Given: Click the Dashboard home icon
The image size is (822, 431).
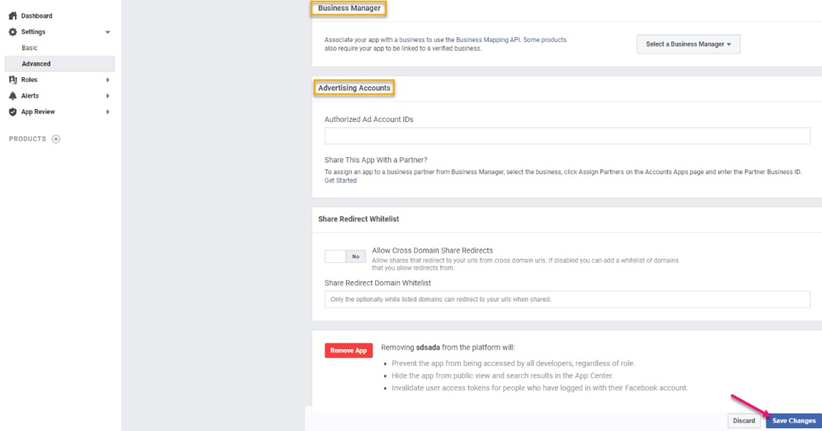Looking at the screenshot, I should pos(13,16).
